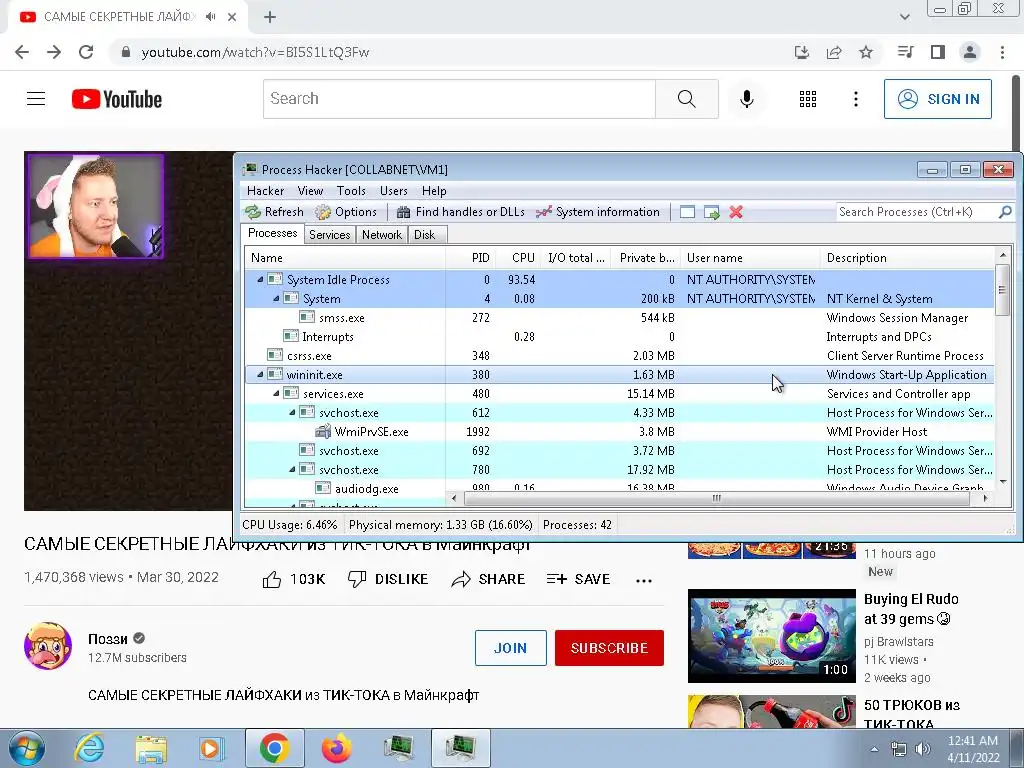Click the horizontal scrollbar right arrow in process list

985,498
